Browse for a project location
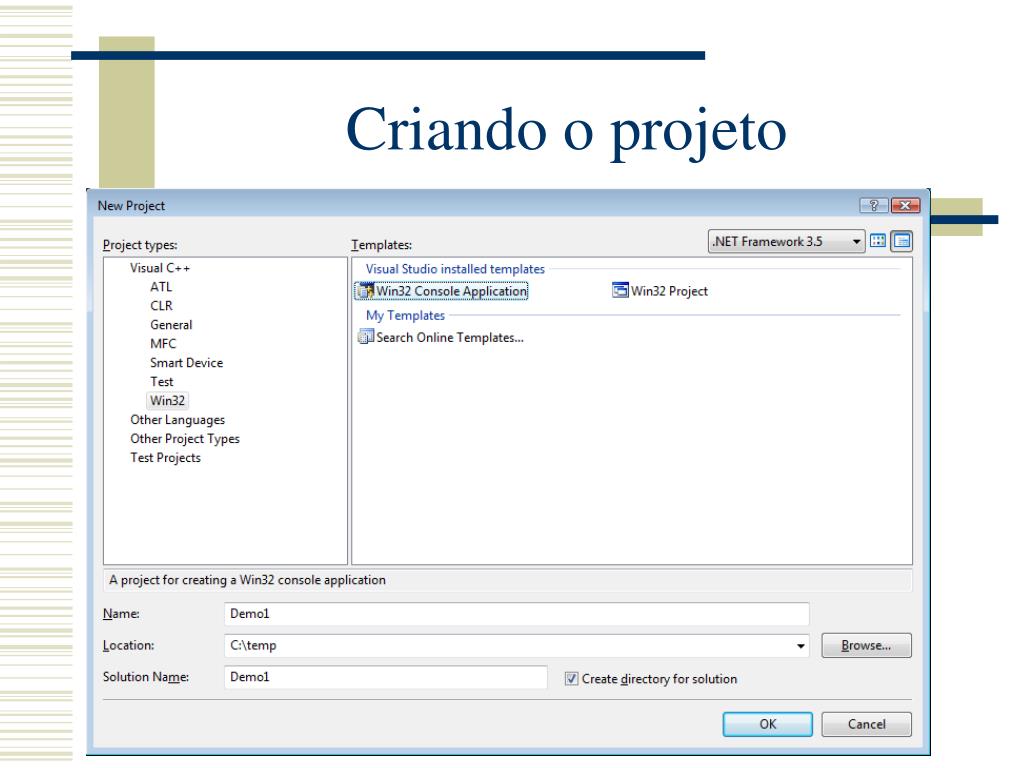 (x=867, y=646)
